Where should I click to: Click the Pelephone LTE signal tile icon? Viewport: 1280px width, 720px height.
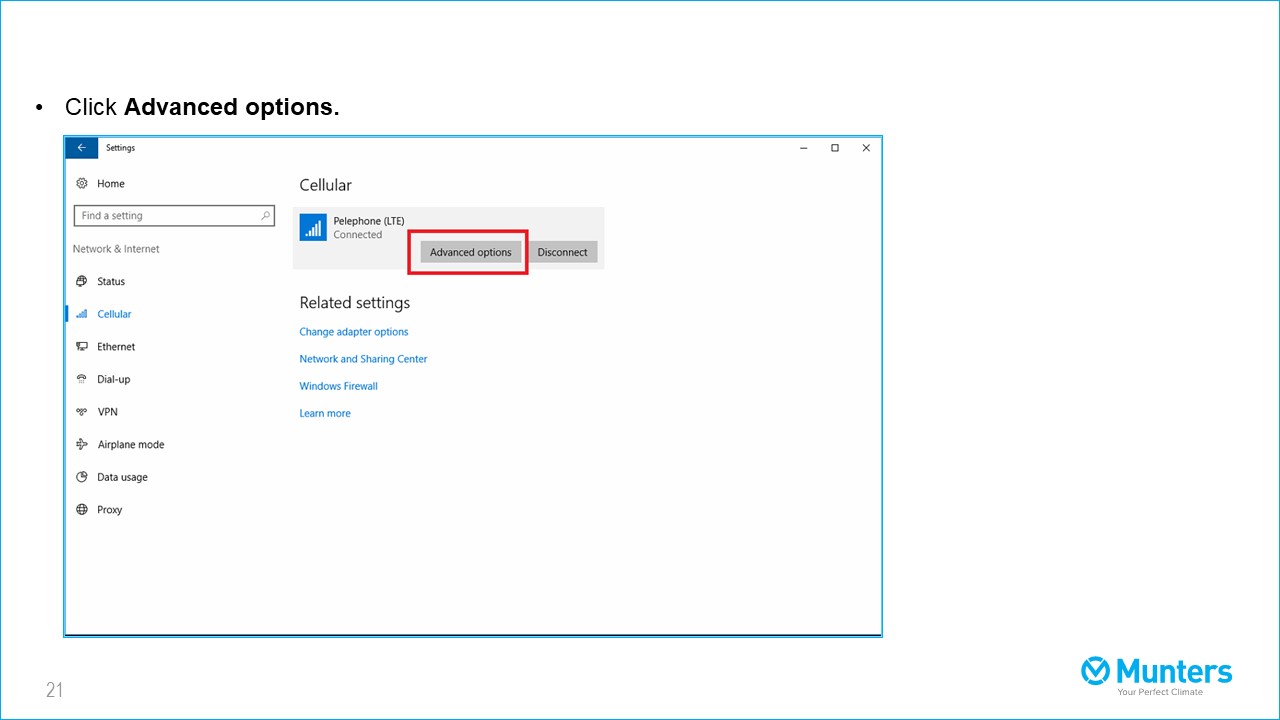[x=313, y=228]
